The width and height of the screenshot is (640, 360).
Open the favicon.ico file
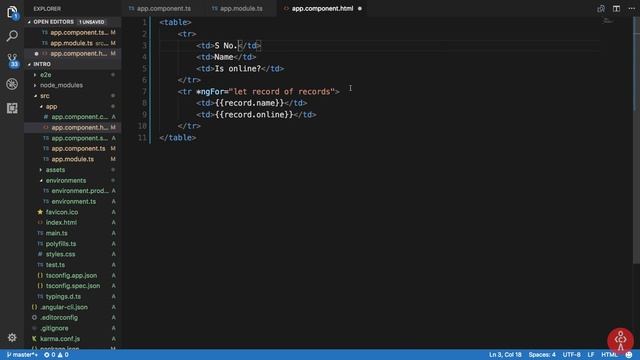coord(73,212)
